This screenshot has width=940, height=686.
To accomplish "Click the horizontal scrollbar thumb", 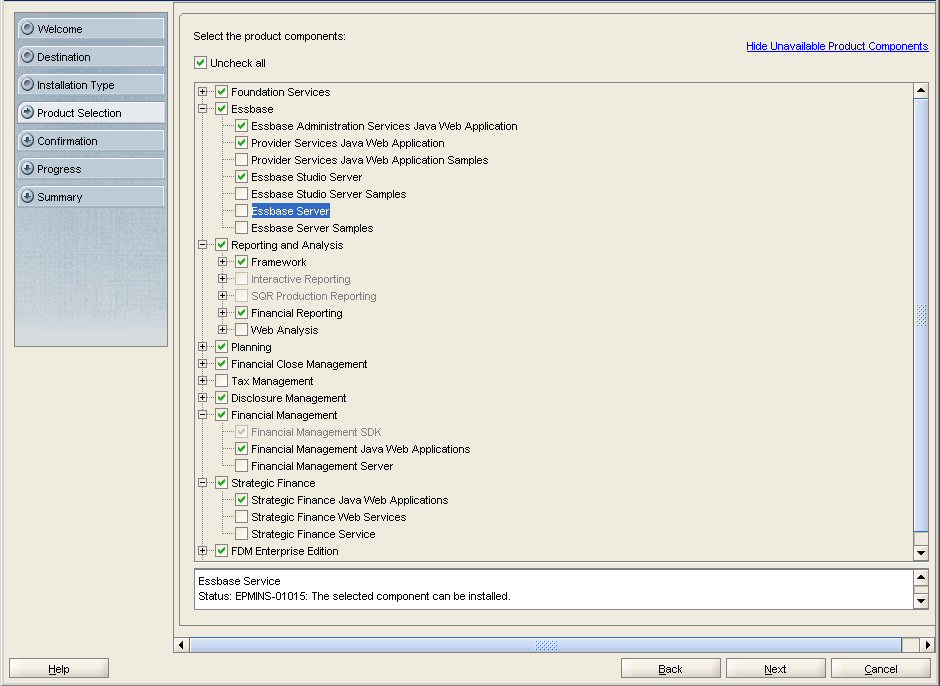I will tap(546, 645).
